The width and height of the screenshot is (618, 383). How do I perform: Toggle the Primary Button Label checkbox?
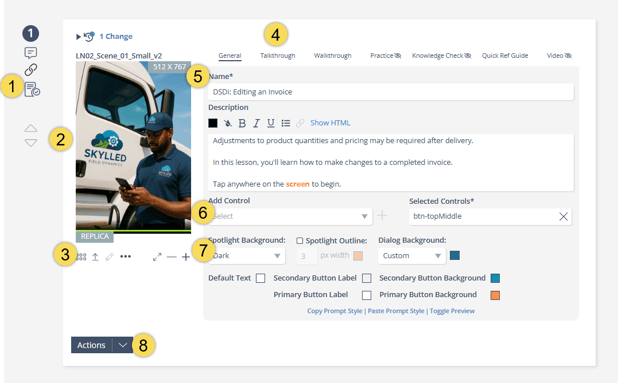(367, 295)
